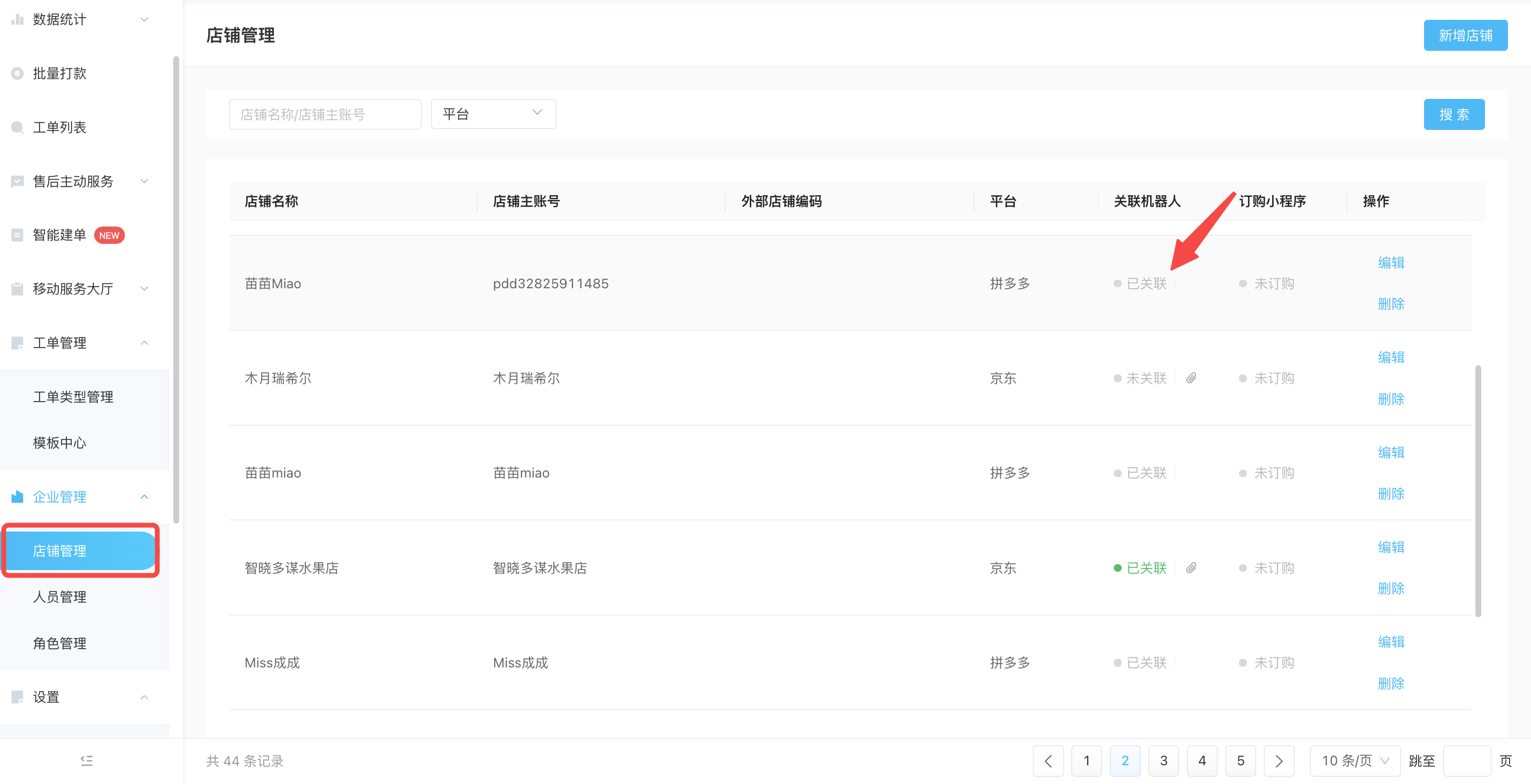Click the paperclip icon in 智晓多谋水果店 row
The image size is (1531, 784).
pyautogui.click(x=1191, y=568)
